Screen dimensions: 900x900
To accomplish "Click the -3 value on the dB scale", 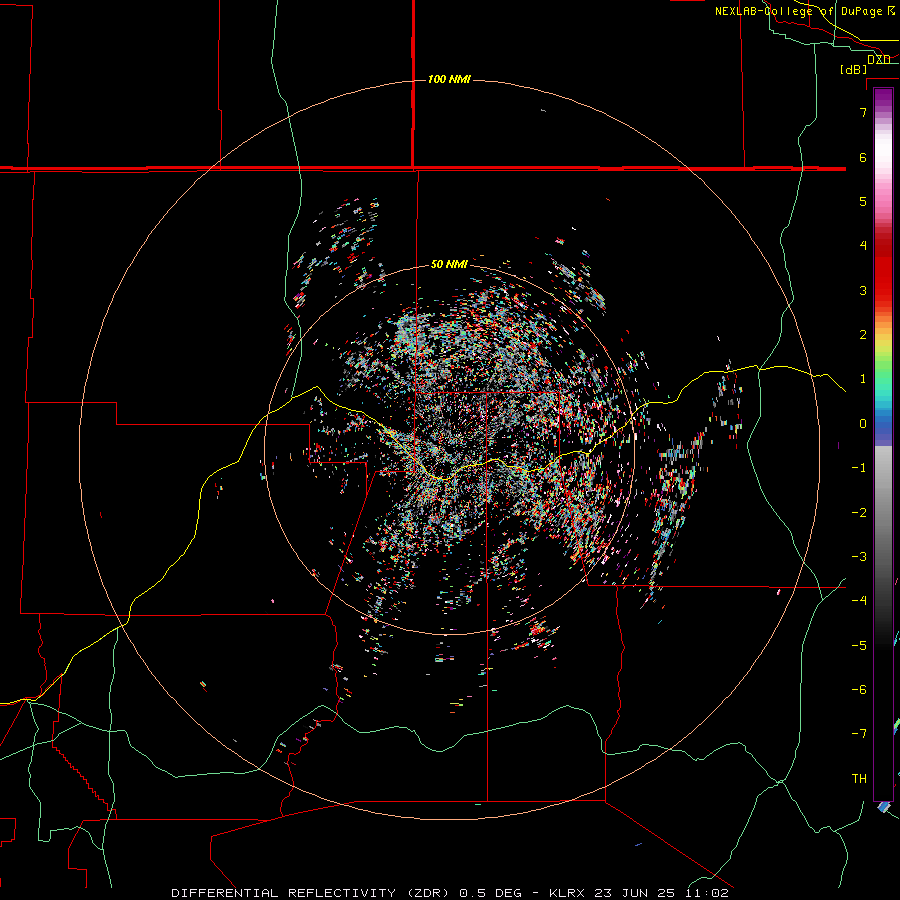I will pyautogui.click(x=859, y=557).
